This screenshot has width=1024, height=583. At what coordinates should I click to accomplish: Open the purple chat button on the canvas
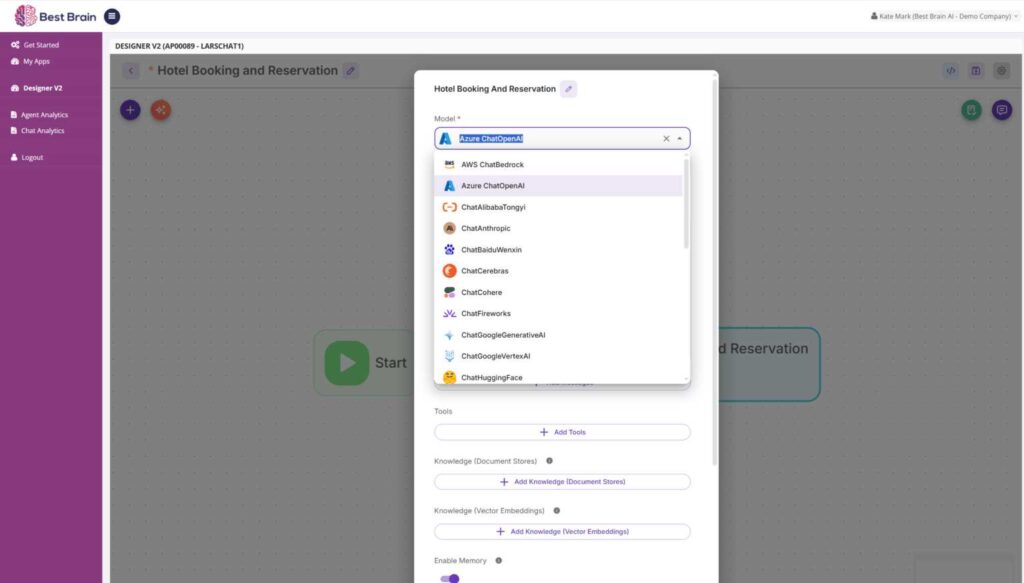(x=1002, y=110)
